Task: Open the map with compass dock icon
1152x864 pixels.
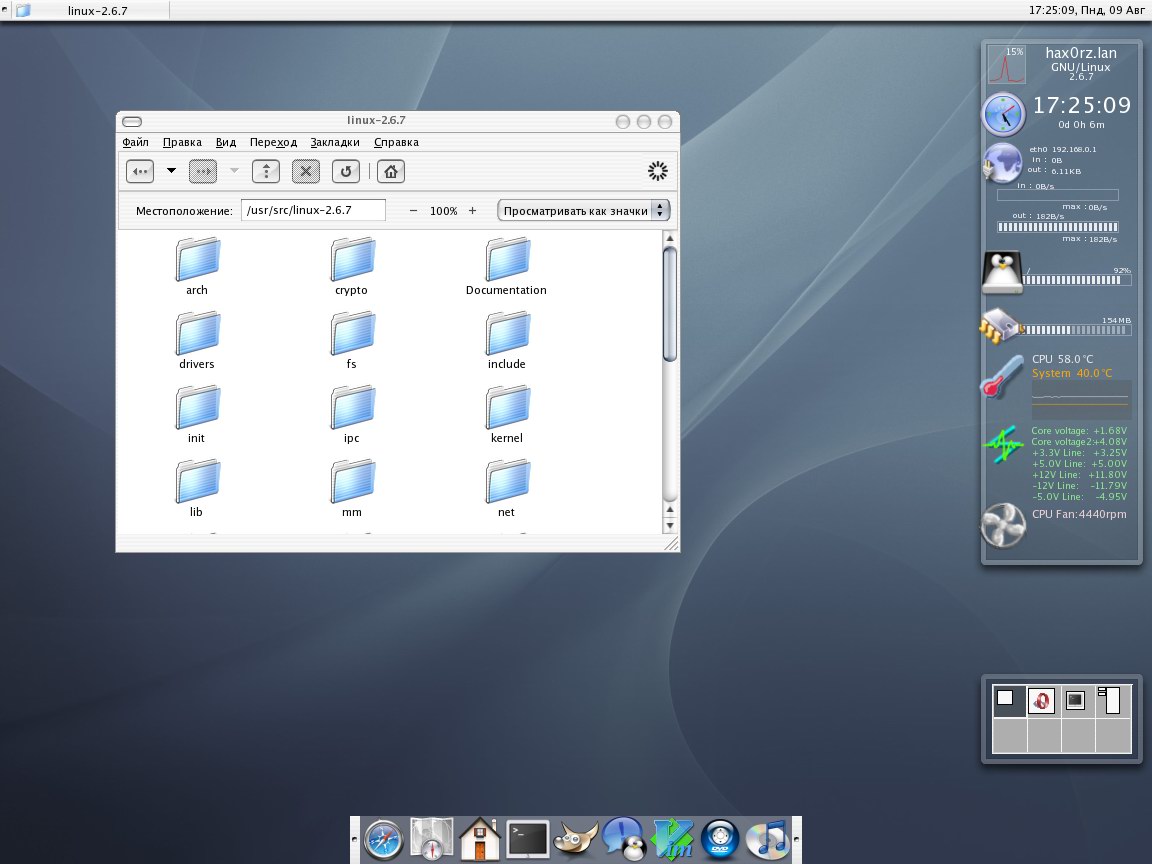Action: click(x=431, y=838)
